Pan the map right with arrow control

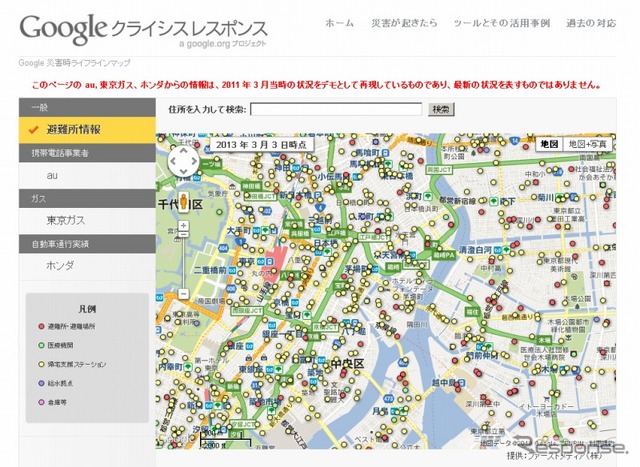[x=193, y=161]
